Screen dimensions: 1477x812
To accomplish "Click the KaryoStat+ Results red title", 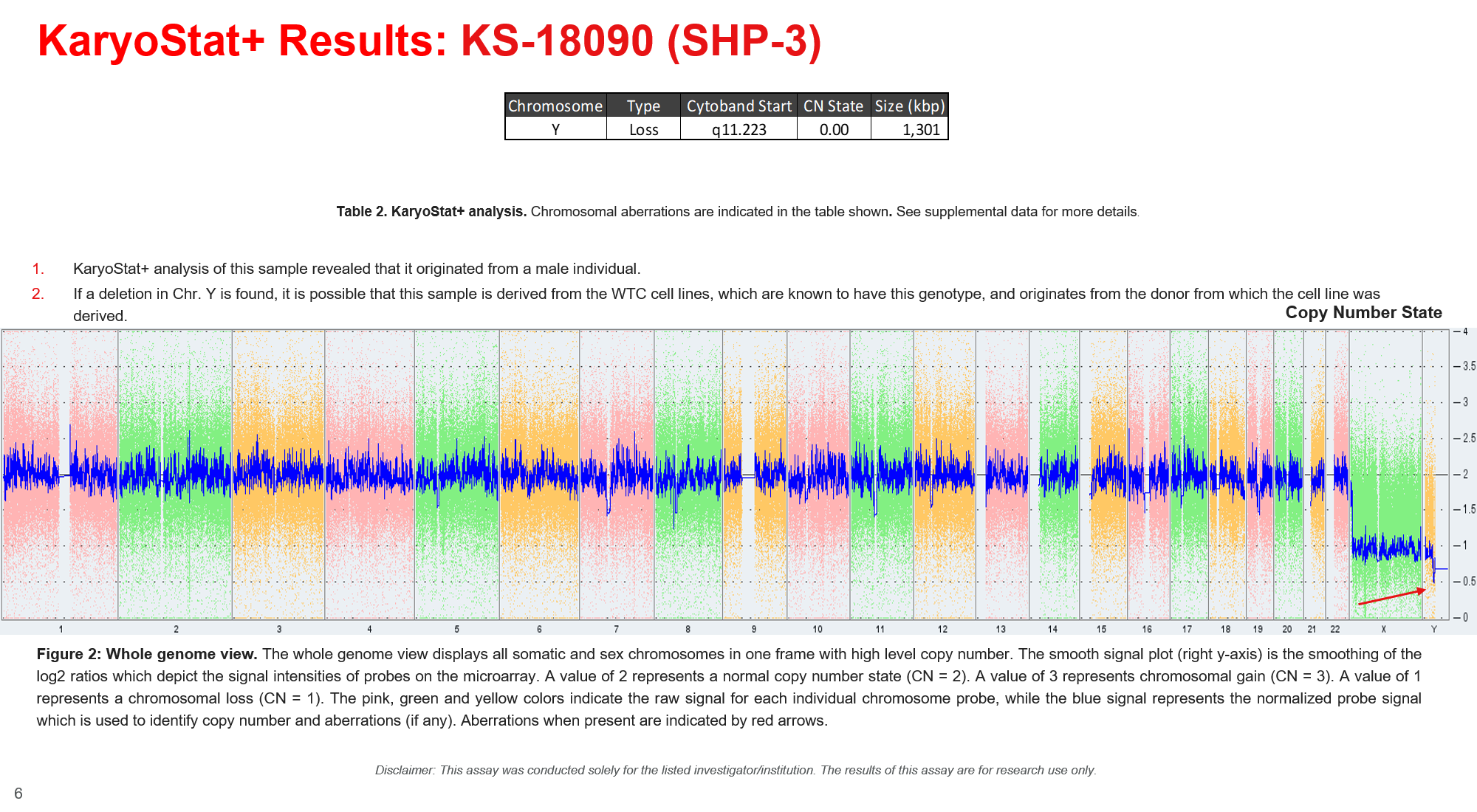I will [429, 41].
